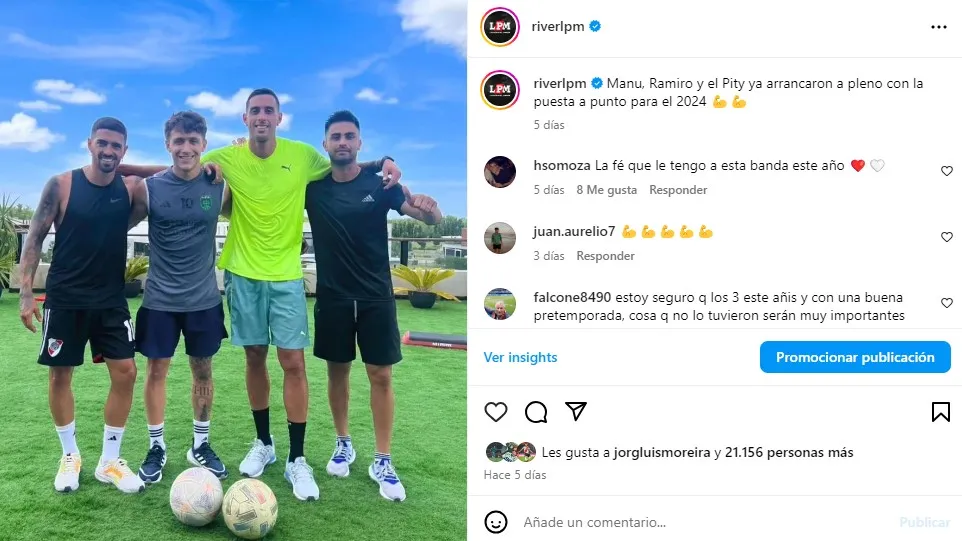This screenshot has width=962, height=541.
Task: Click the verified badge beside riverlpm header
Action: point(595,26)
